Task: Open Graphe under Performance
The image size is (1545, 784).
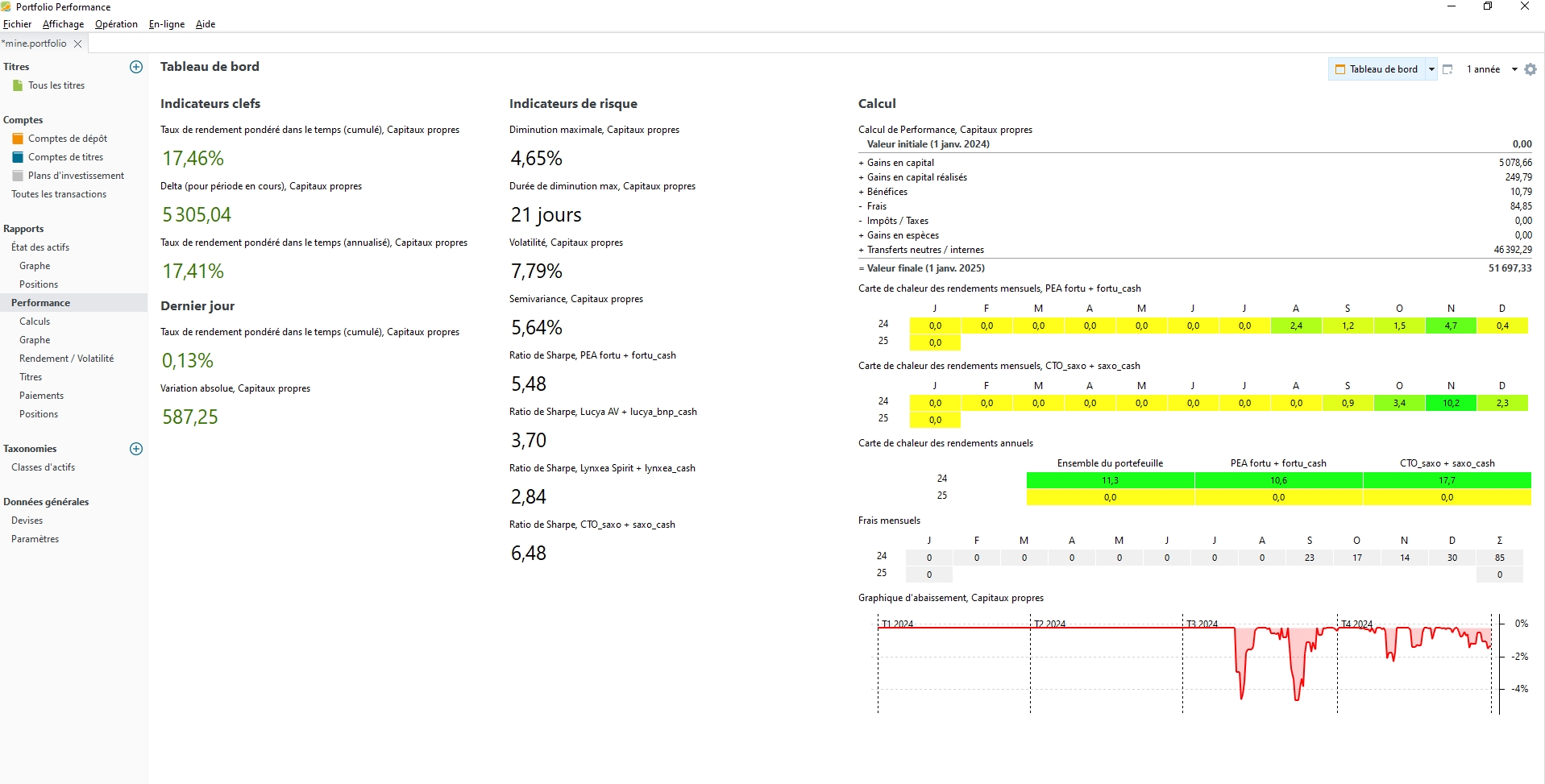Action: 35,340
